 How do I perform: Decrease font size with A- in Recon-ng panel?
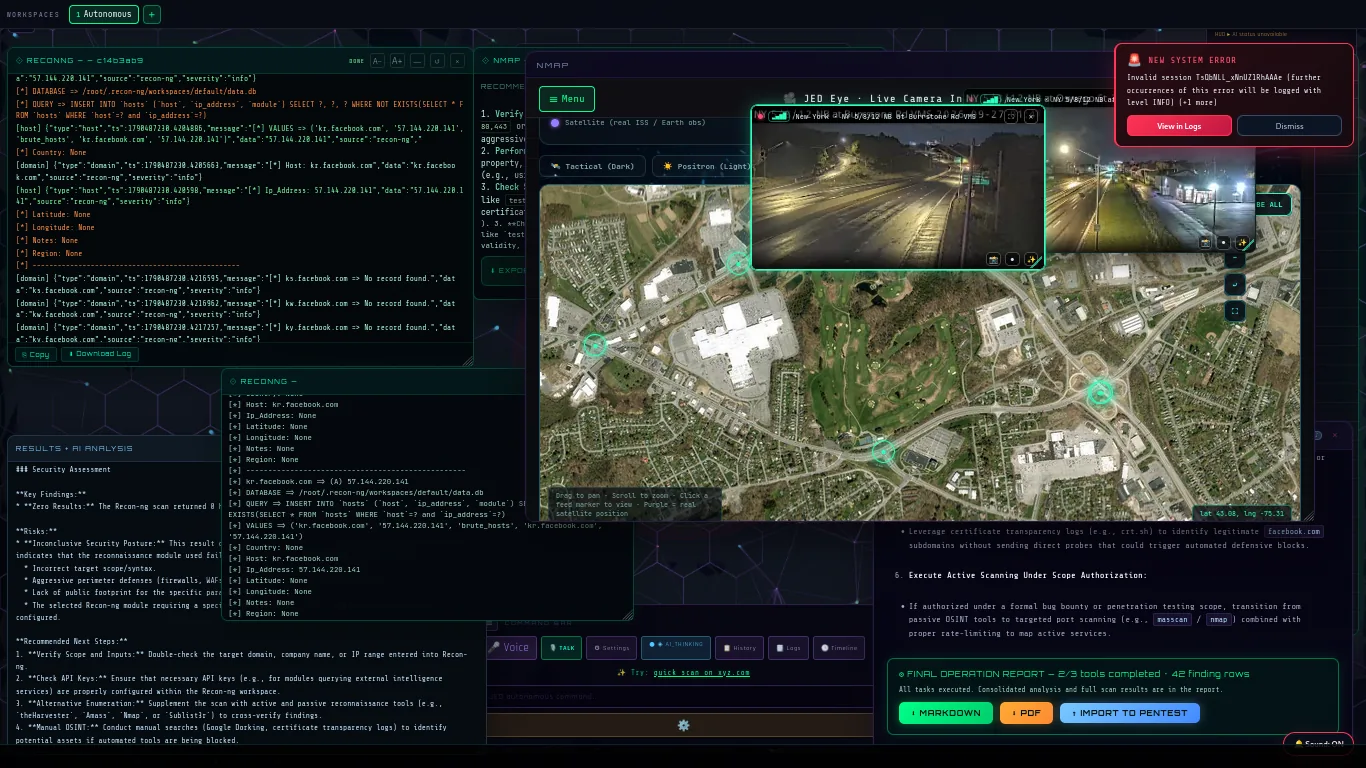(377, 61)
